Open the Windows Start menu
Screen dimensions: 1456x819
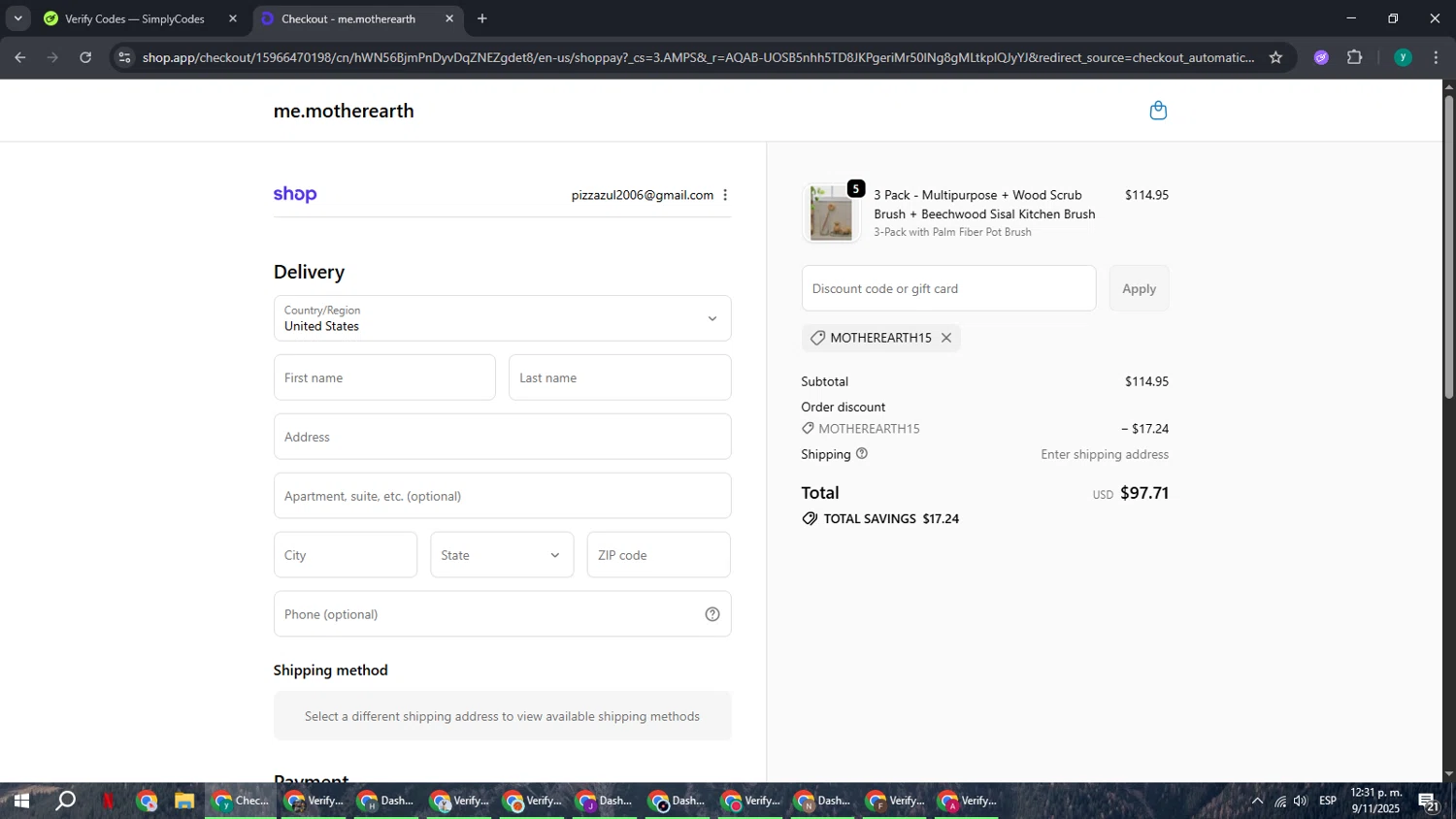[21, 802]
